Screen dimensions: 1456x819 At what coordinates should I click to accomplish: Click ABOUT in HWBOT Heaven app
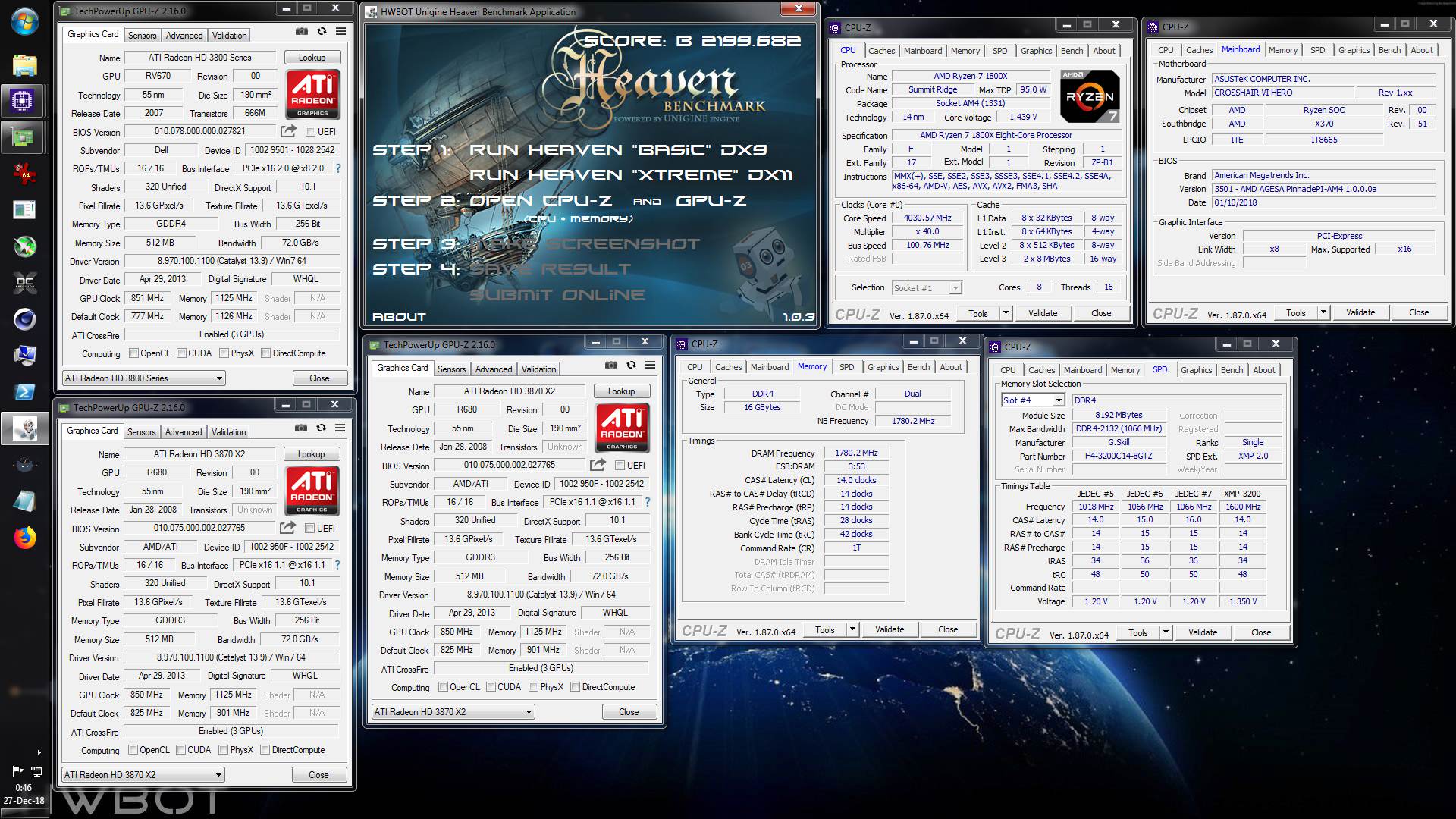tap(399, 317)
